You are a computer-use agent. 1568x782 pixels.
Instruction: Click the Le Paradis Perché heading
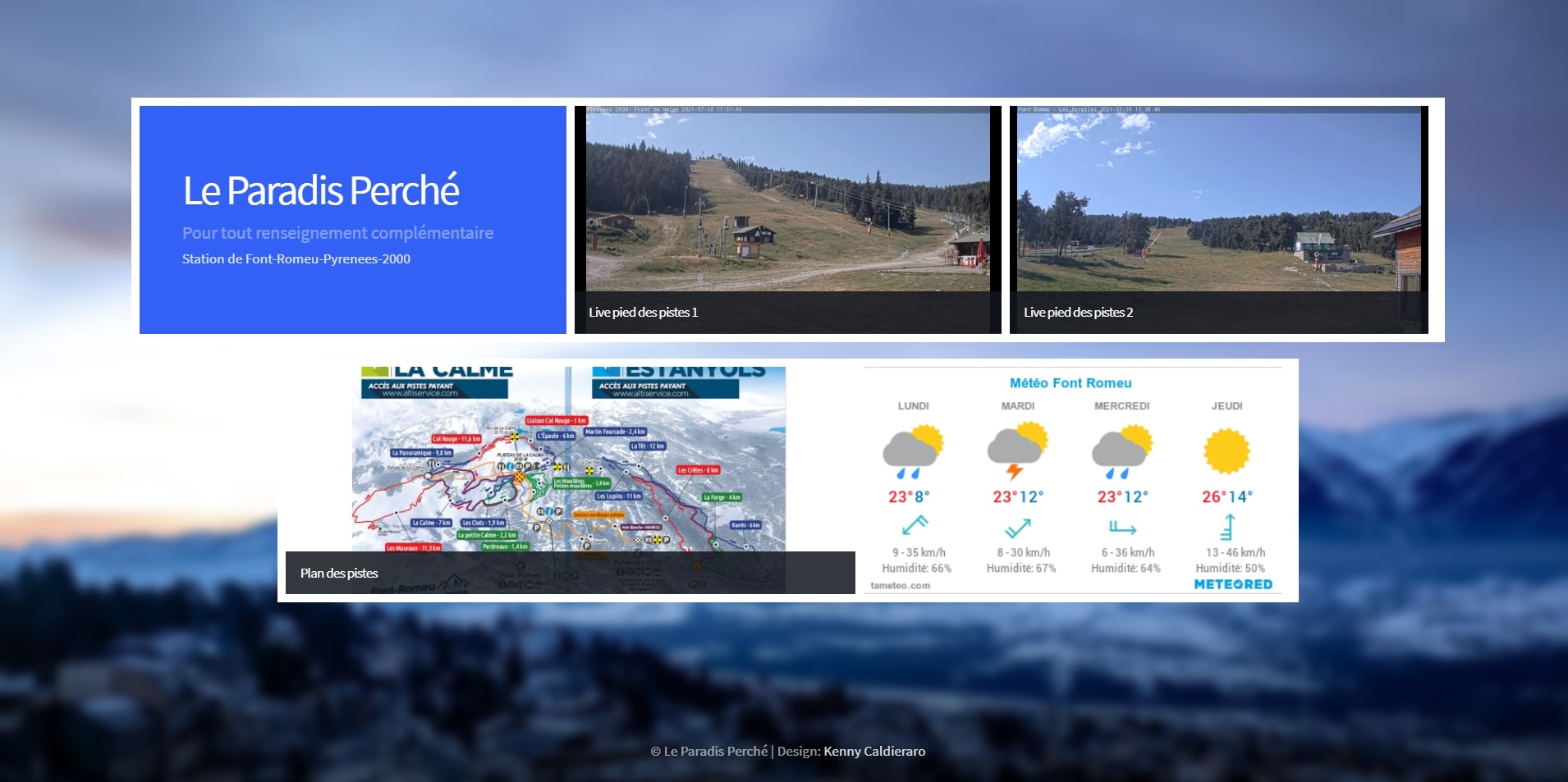point(321,190)
